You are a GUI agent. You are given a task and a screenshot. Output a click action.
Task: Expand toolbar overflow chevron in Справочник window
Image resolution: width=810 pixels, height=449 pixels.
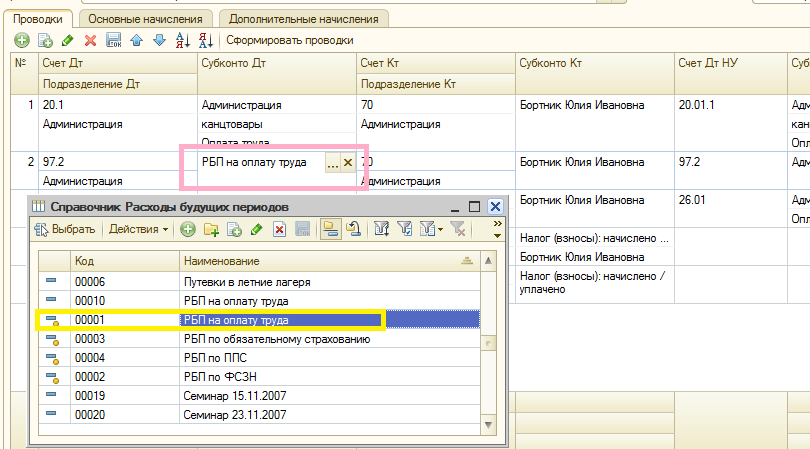(x=498, y=224)
